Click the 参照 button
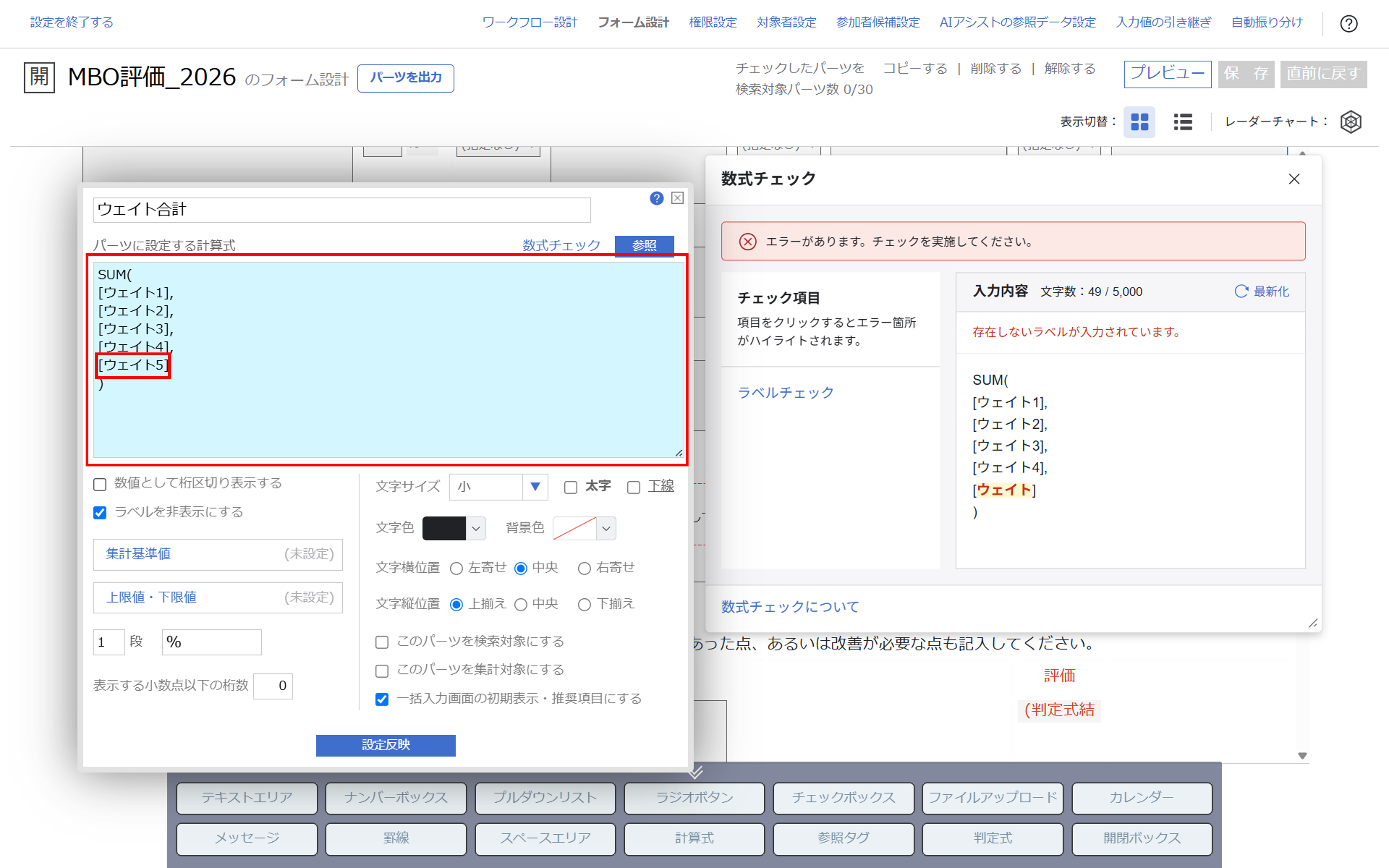Image resolution: width=1389 pixels, height=868 pixels. (x=644, y=246)
